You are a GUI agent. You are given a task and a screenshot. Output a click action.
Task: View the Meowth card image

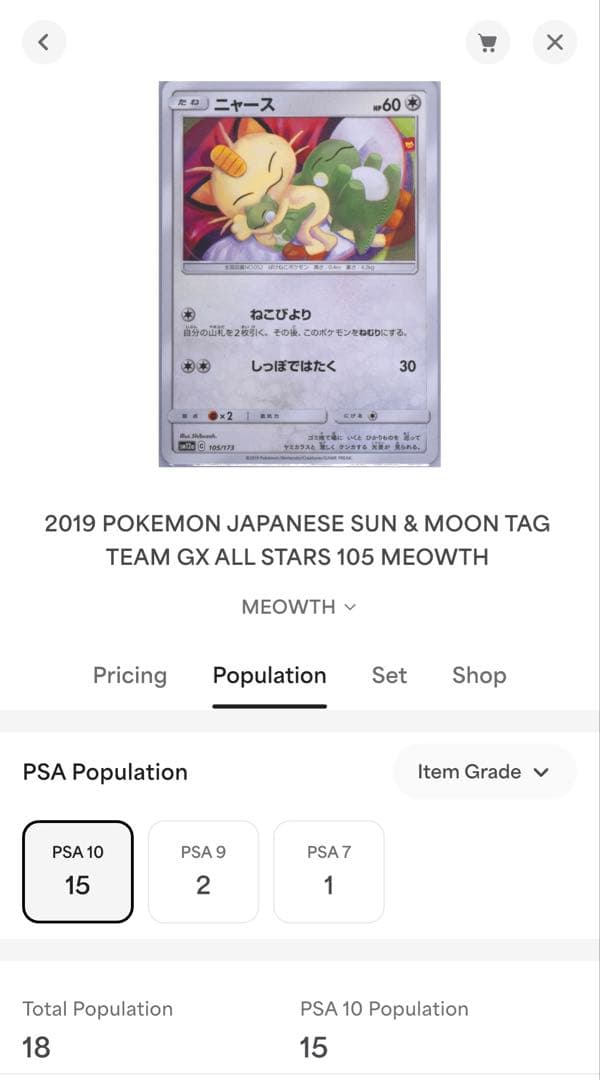[297, 277]
